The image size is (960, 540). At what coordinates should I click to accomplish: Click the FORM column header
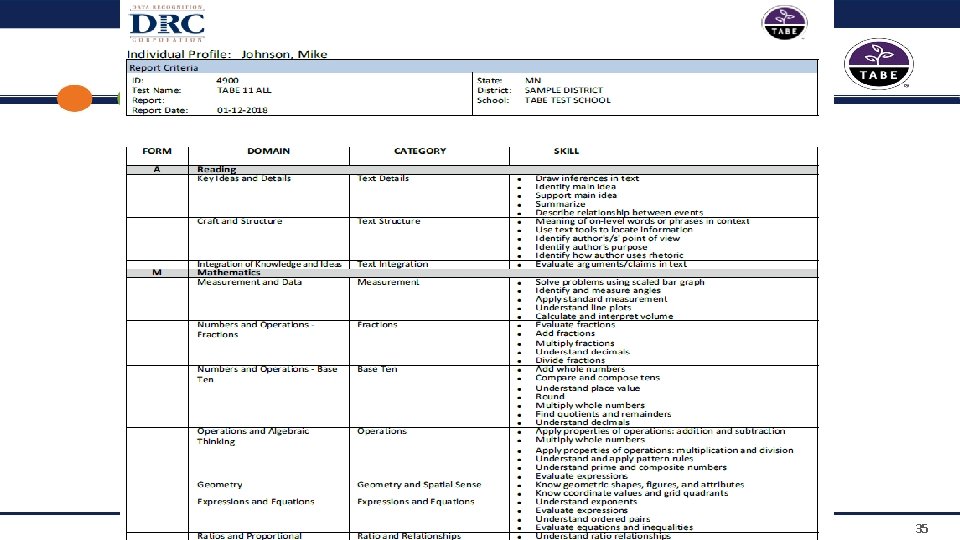[x=157, y=151]
